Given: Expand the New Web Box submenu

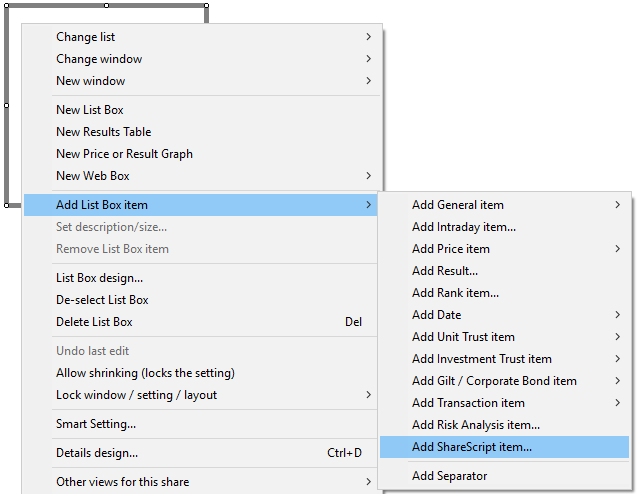Looking at the screenshot, I should click(x=93, y=176).
